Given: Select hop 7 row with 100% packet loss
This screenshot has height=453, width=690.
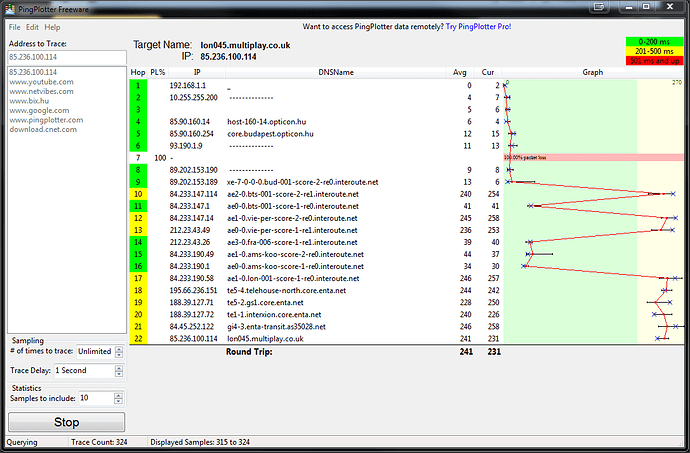Looking at the screenshot, I should coord(300,158).
